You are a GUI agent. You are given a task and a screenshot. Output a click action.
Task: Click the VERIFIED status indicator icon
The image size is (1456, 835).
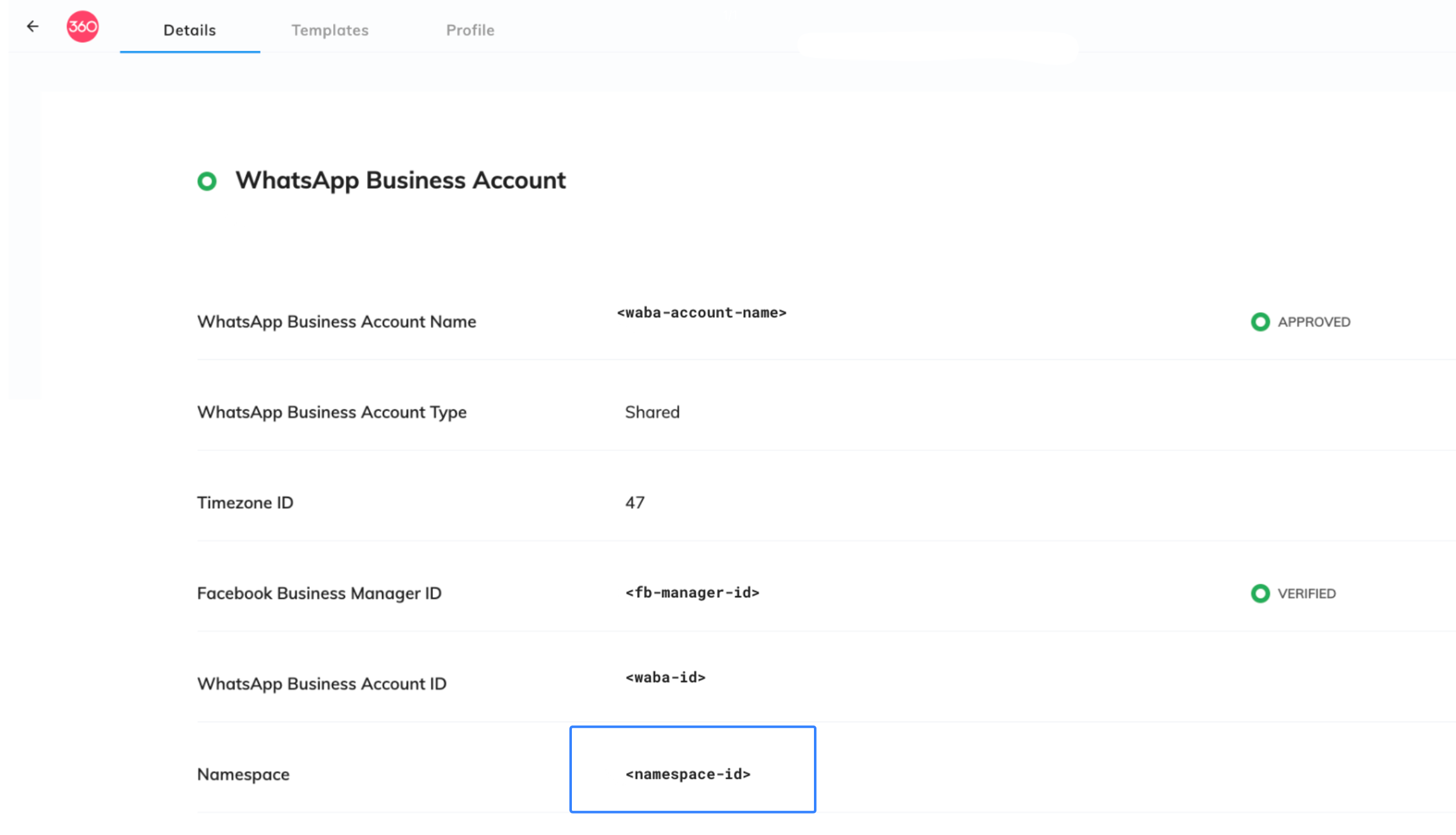(1260, 594)
